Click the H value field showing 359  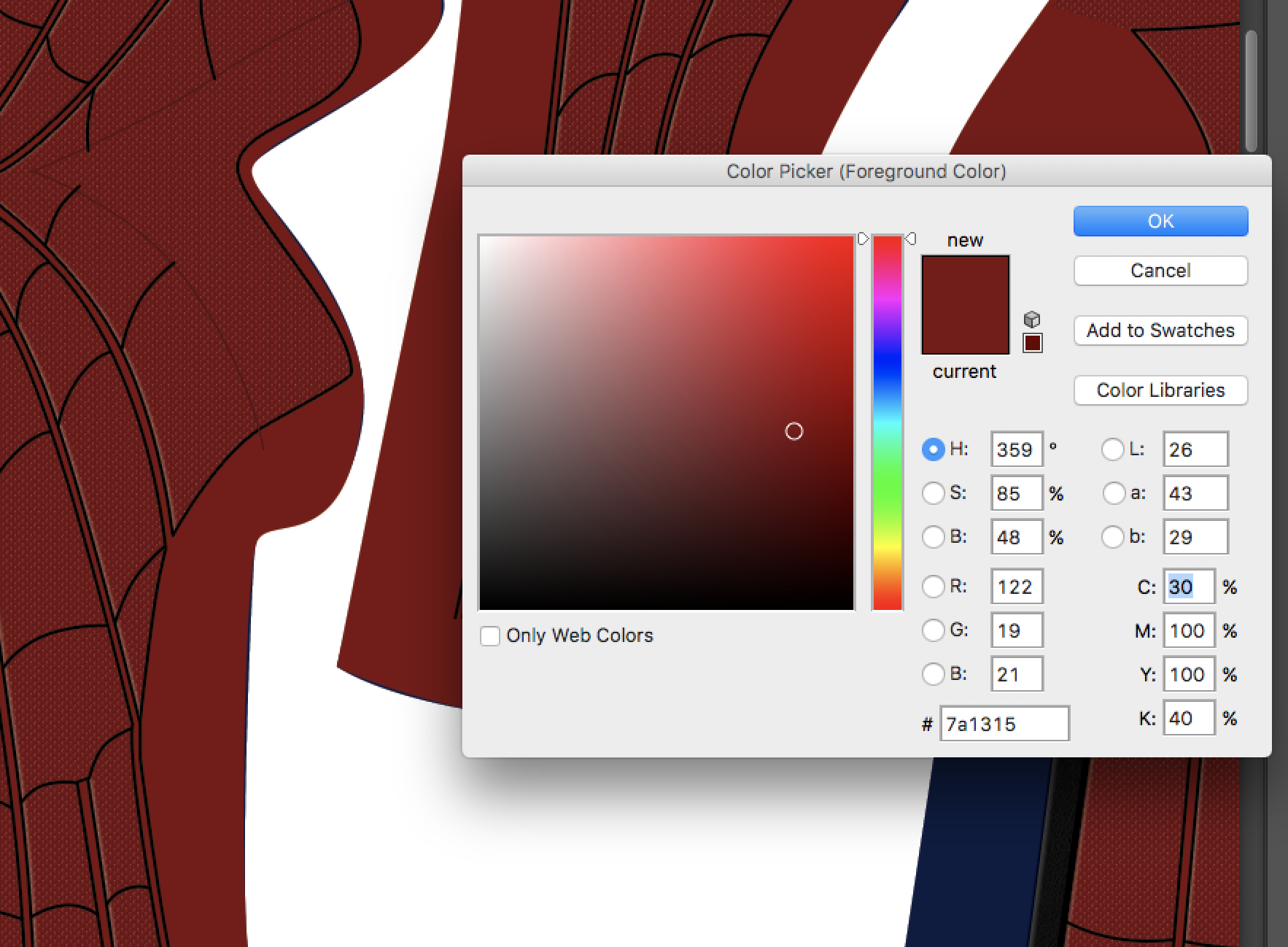pos(1016,449)
